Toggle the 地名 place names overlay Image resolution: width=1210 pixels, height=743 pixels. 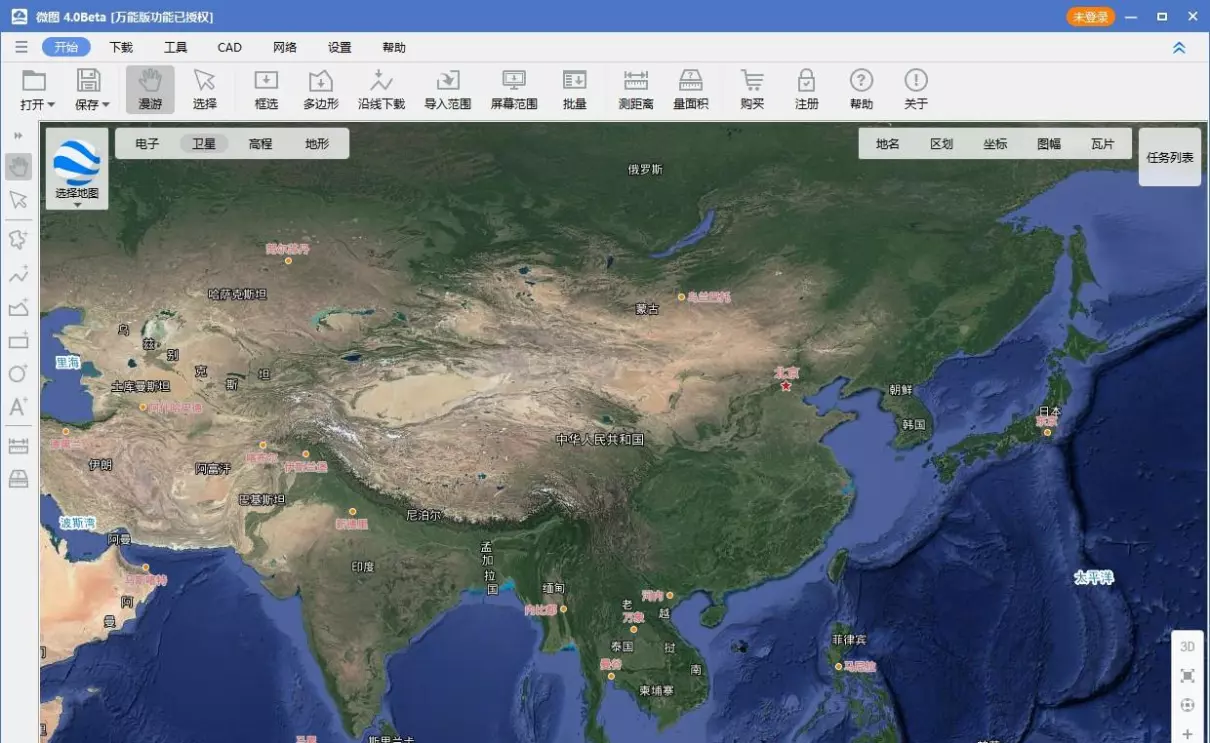(x=887, y=143)
